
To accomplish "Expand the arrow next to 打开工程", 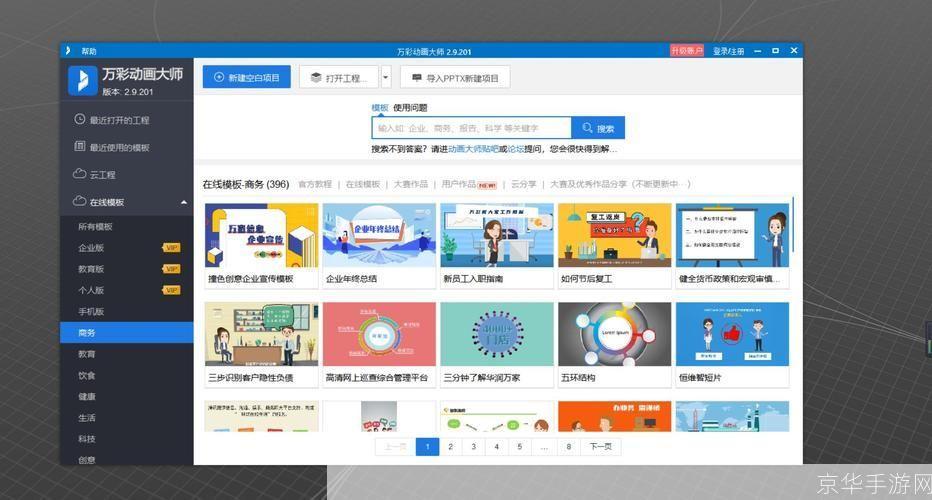I will pyautogui.click(x=385, y=77).
